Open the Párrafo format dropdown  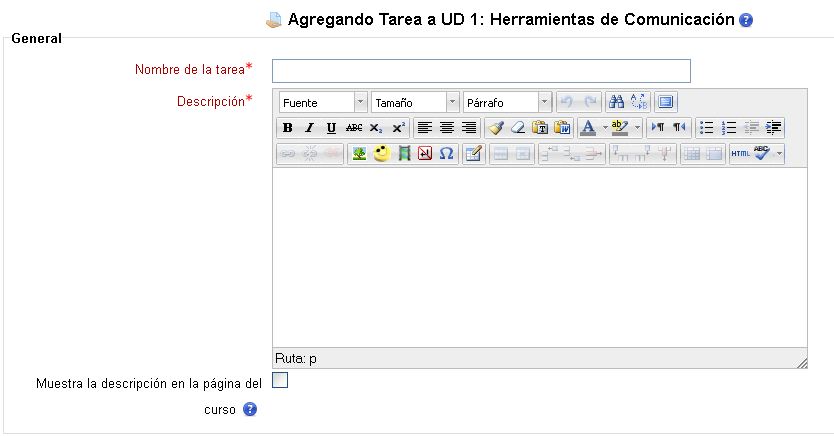544,102
